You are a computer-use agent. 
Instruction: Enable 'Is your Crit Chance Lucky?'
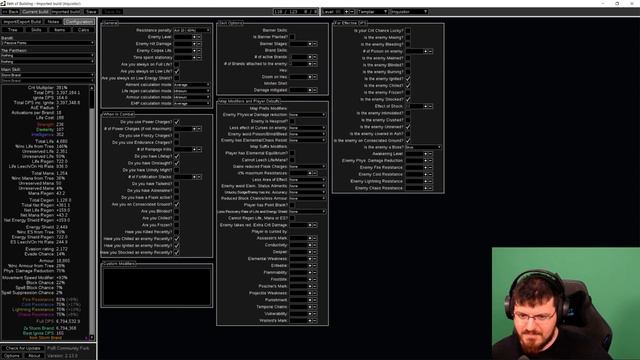tap(408, 31)
